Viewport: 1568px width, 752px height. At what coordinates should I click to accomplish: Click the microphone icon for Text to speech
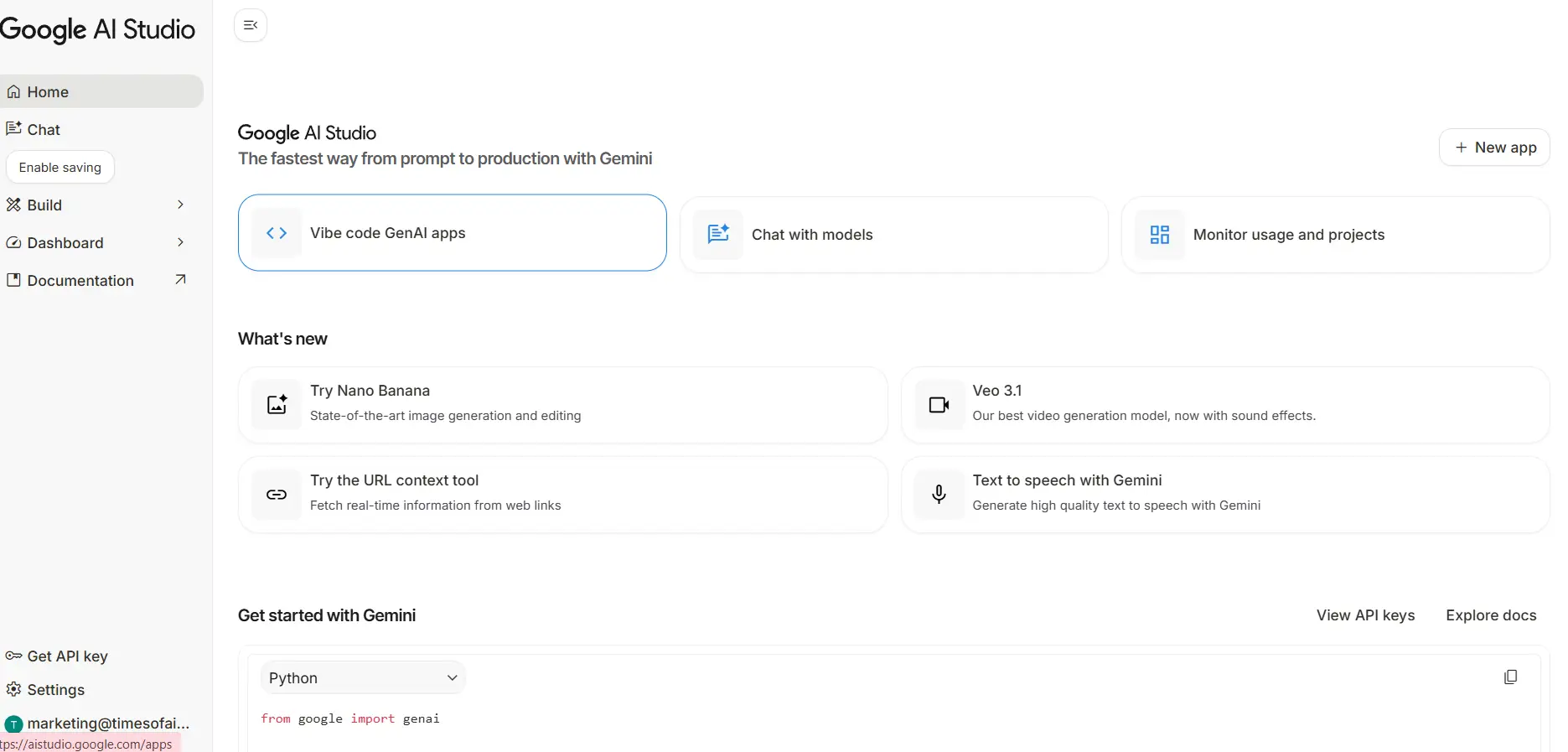tap(939, 495)
